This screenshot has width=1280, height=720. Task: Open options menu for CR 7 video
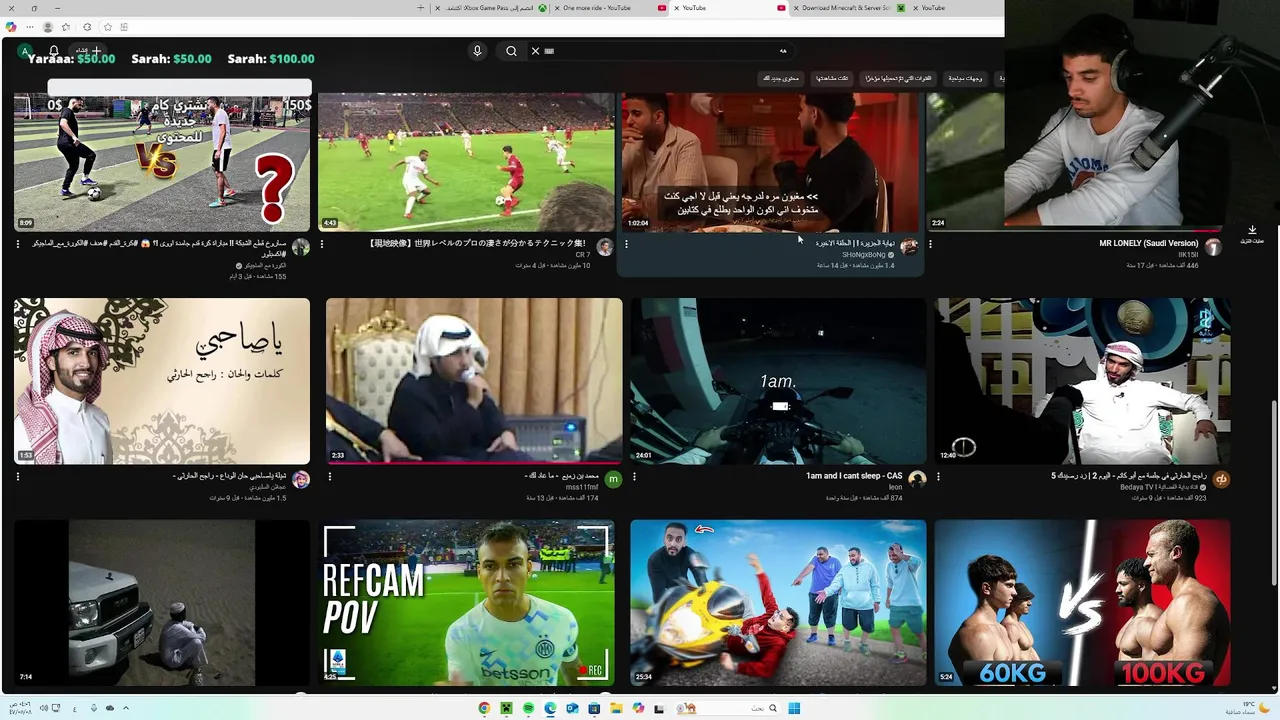coord(321,244)
